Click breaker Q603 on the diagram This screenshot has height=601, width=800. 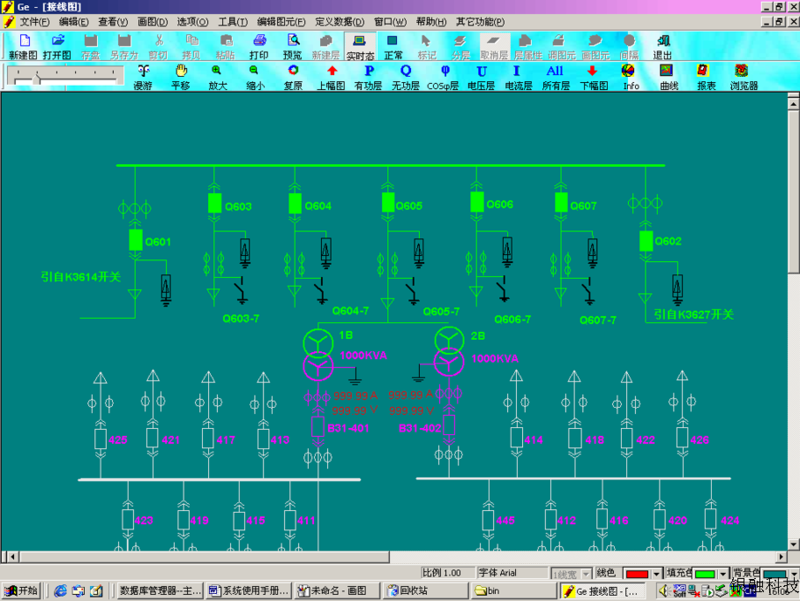coord(214,204)
